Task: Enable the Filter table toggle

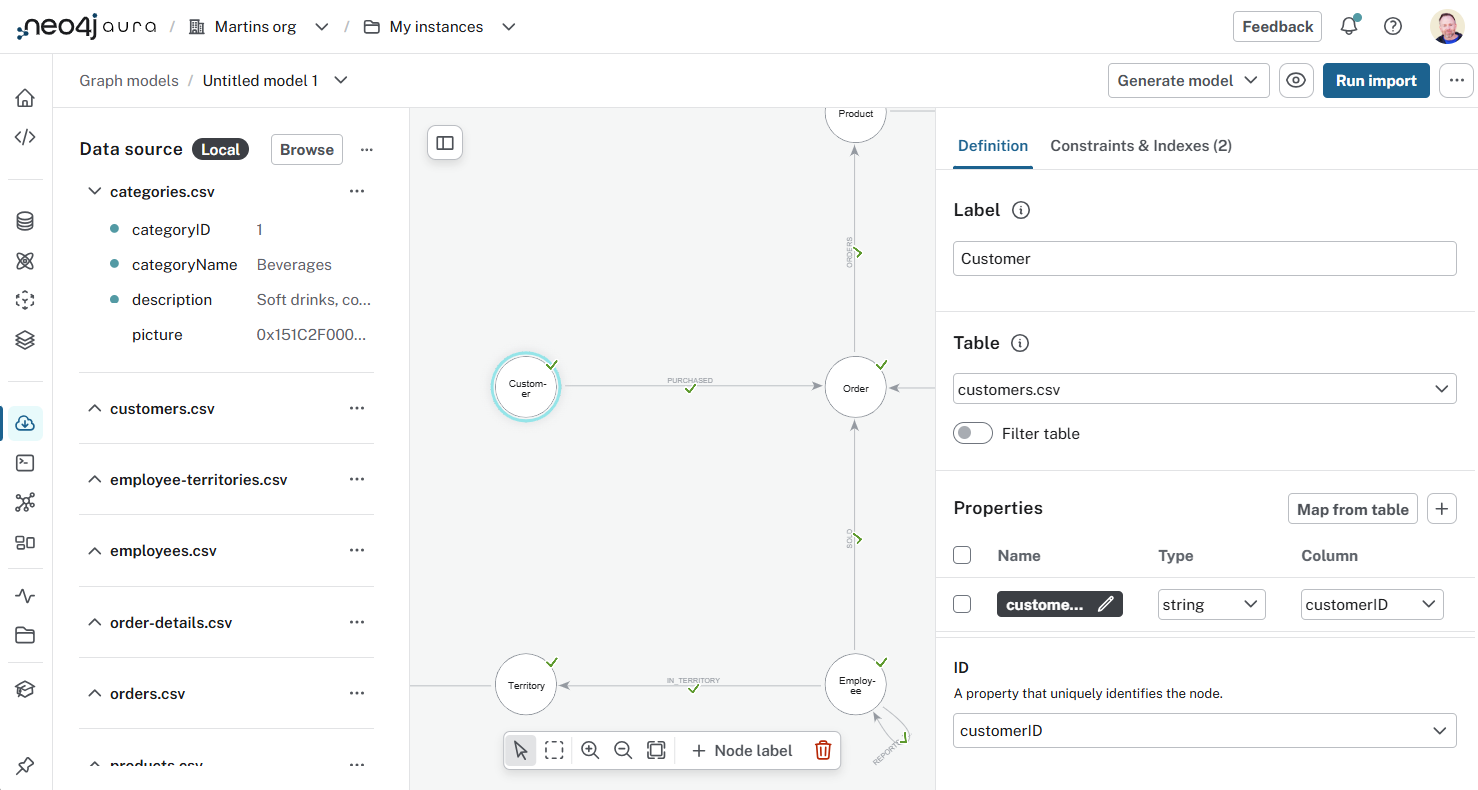Action: click(x=972, y=433)
